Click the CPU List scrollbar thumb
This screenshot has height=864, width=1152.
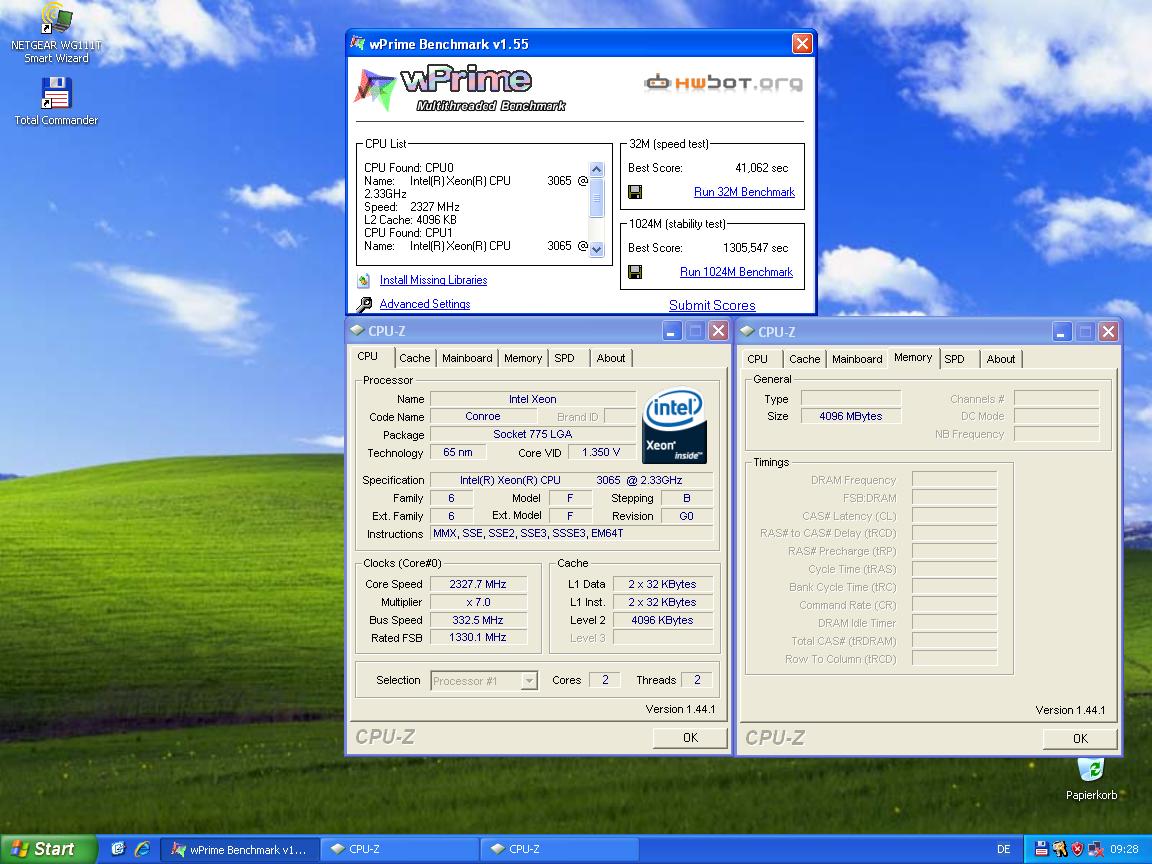[597, 198]
